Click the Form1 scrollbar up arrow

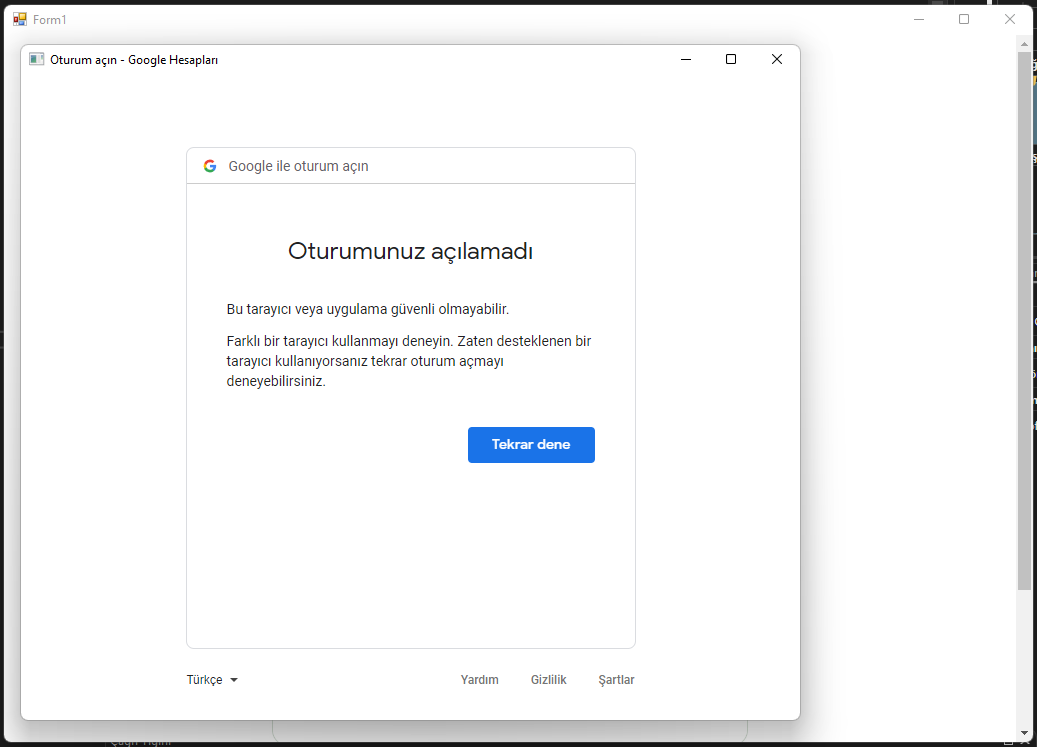pos(1024,44)
